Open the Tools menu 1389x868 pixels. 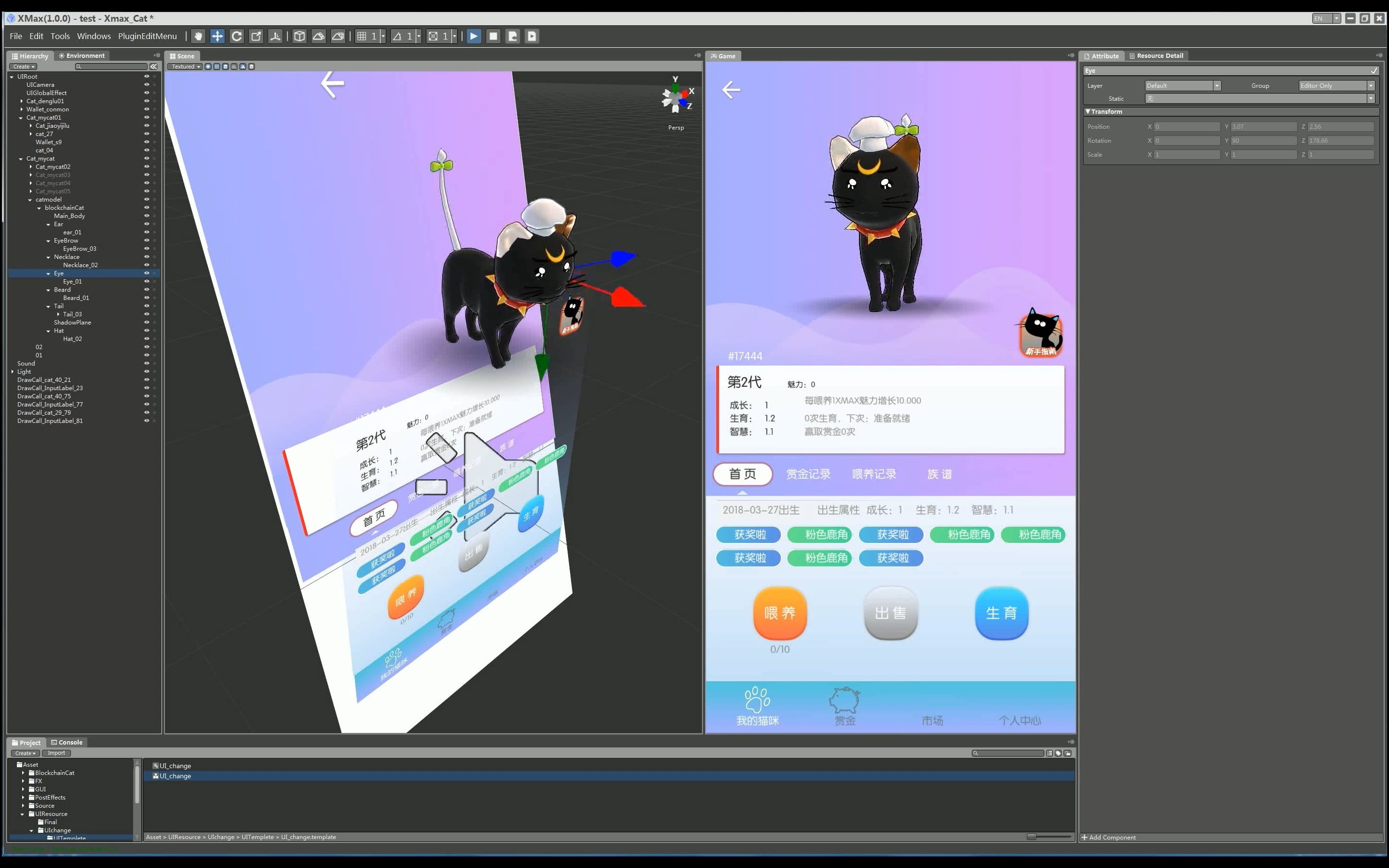(x=60, y=36)
